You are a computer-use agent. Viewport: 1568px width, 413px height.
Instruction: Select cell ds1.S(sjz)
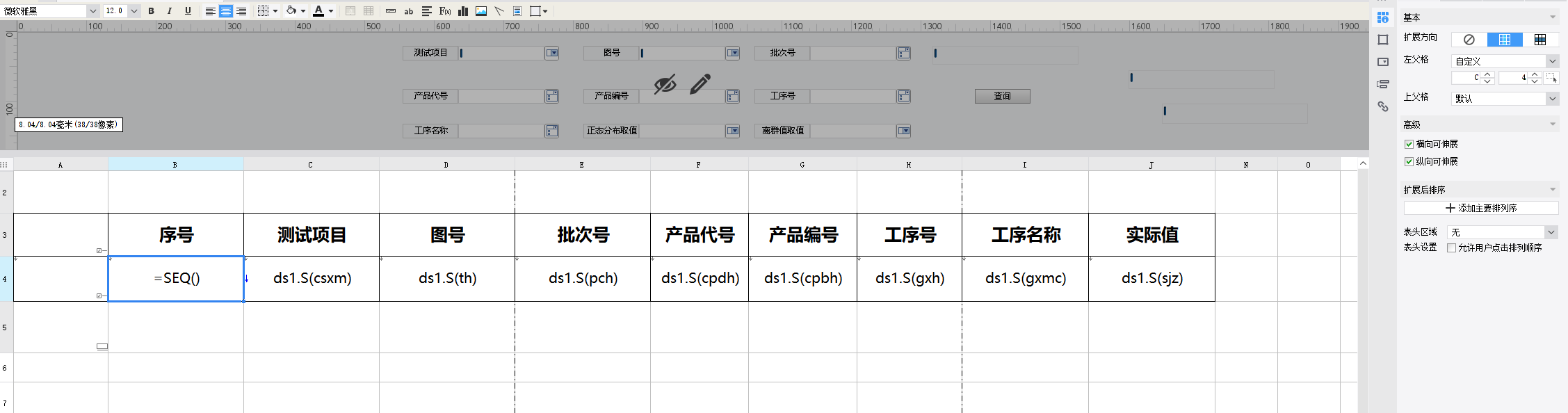coord(1152,278)
